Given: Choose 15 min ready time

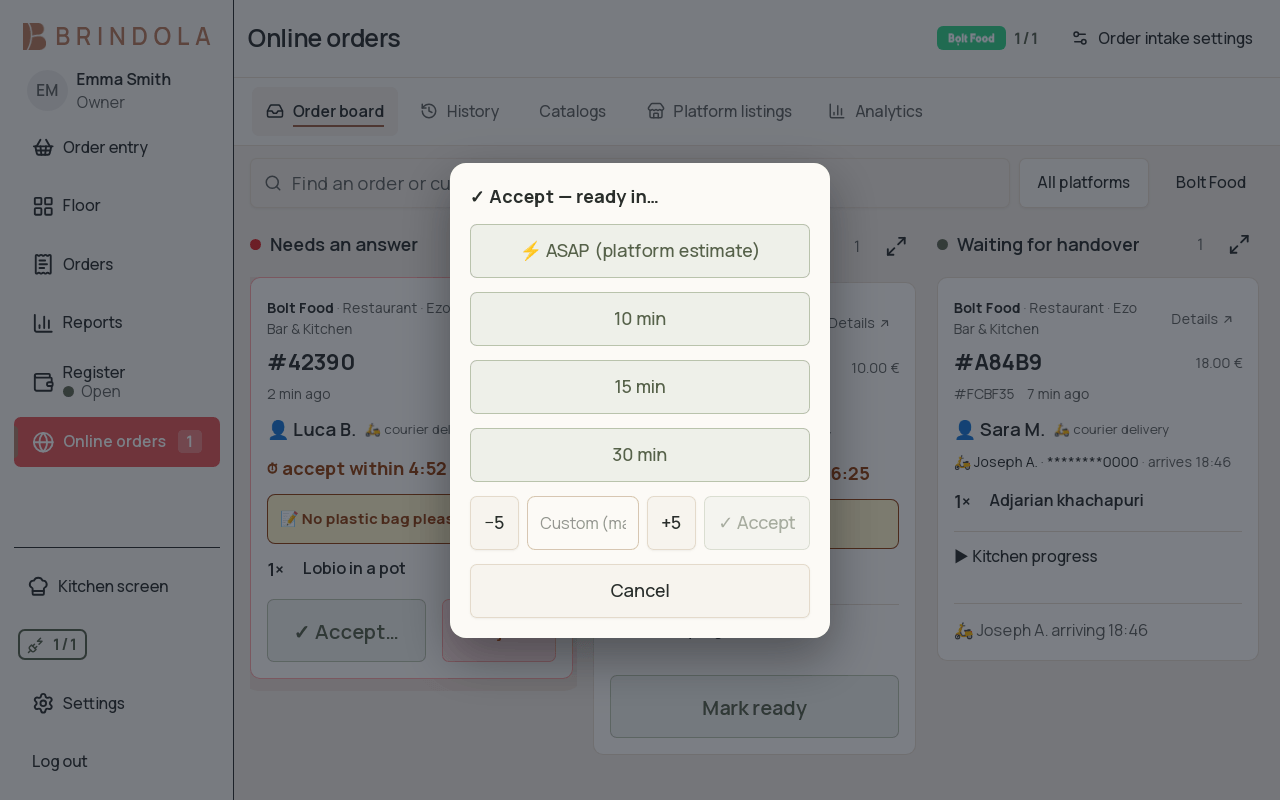Looking at the screenshot, I should click(x=640, y=387).
